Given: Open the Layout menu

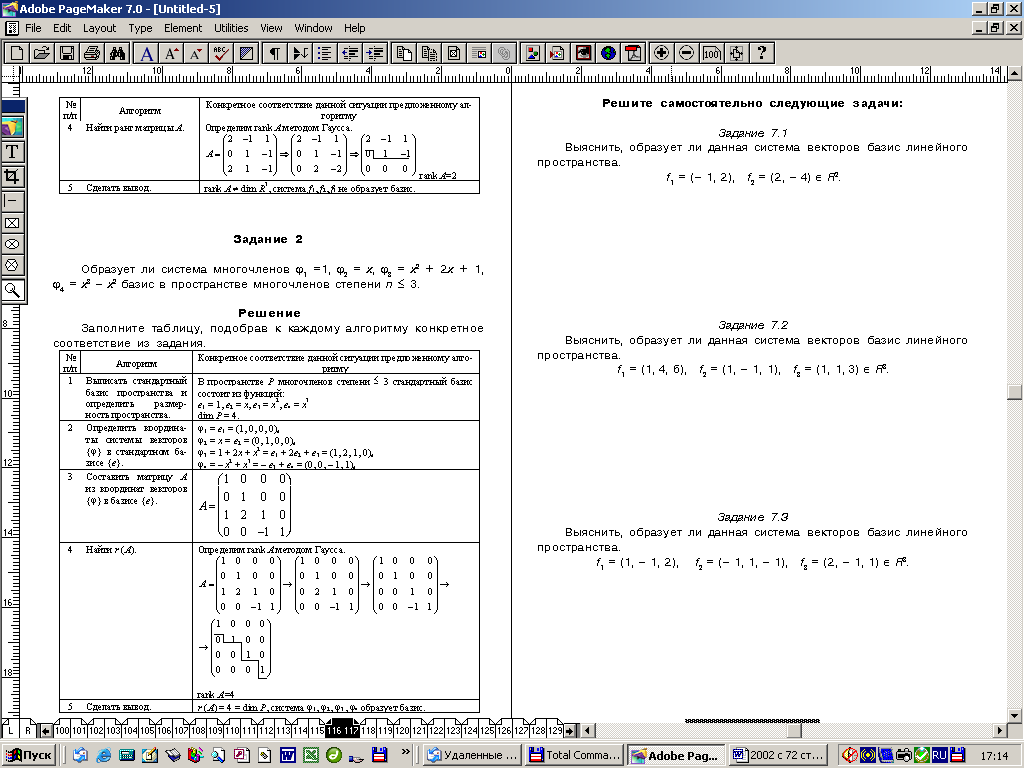Looking at the screenshot, I should pyautogui.click(x=99, y=28).
